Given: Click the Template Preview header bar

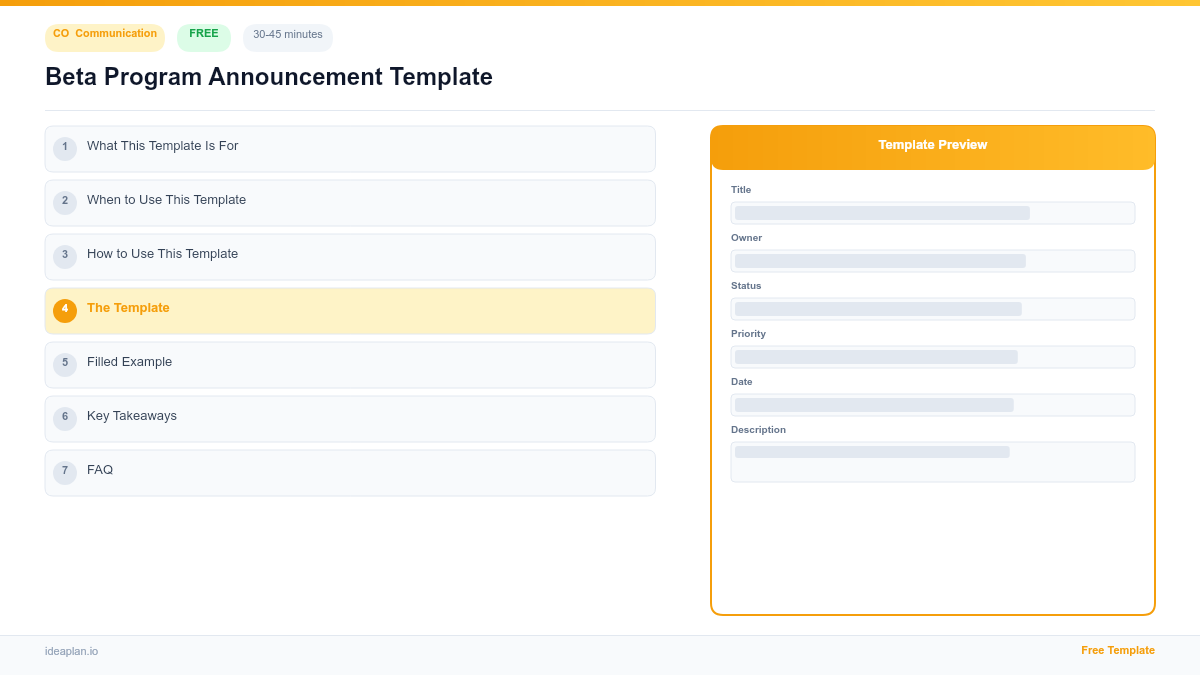Looking at the screenshot, I should (933, 147).
